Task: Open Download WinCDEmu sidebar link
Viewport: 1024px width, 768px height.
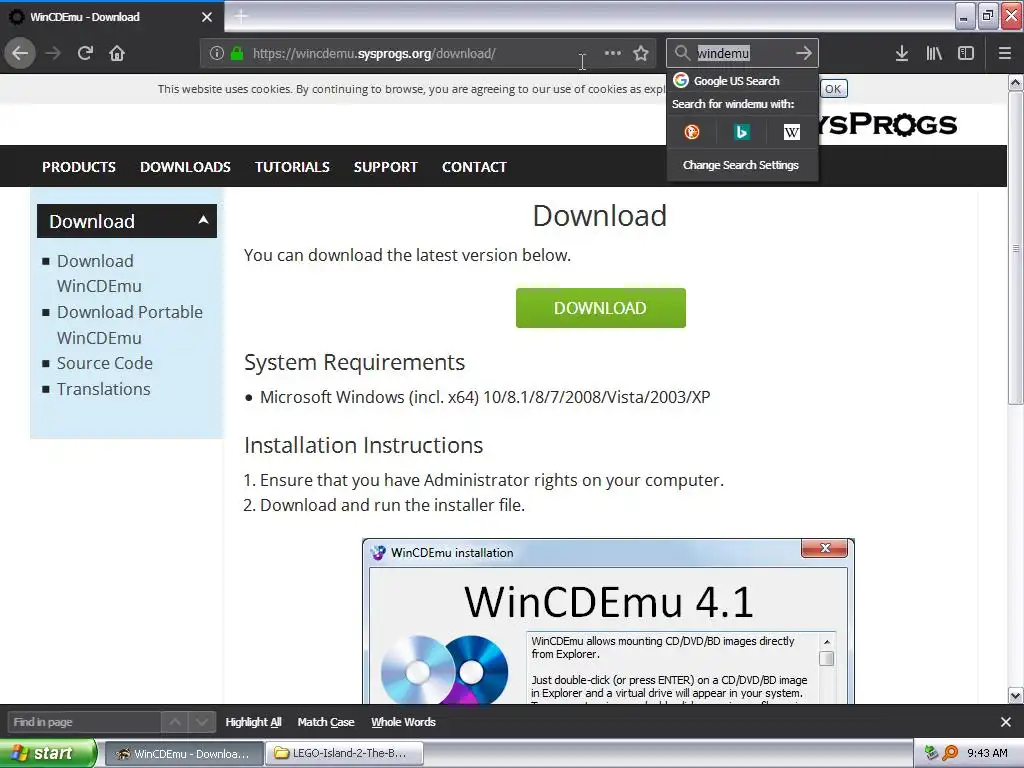Action: [99, 273]
